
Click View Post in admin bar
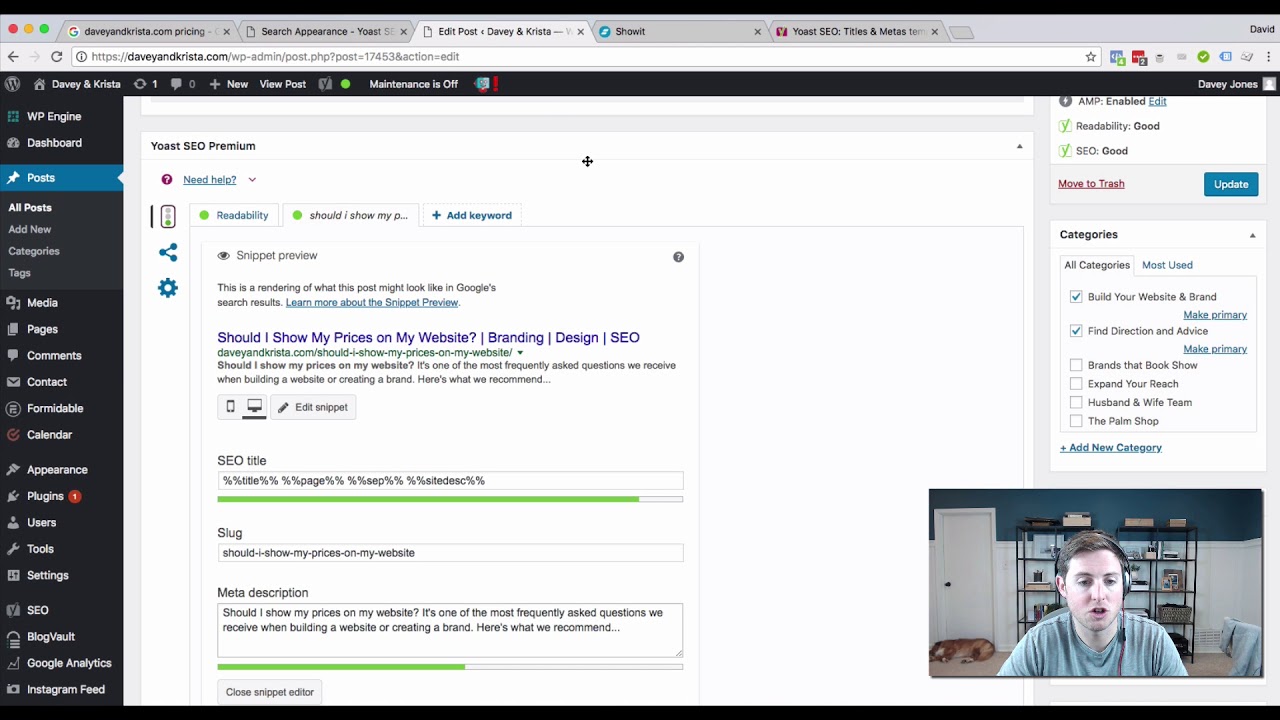click(283, 84)
